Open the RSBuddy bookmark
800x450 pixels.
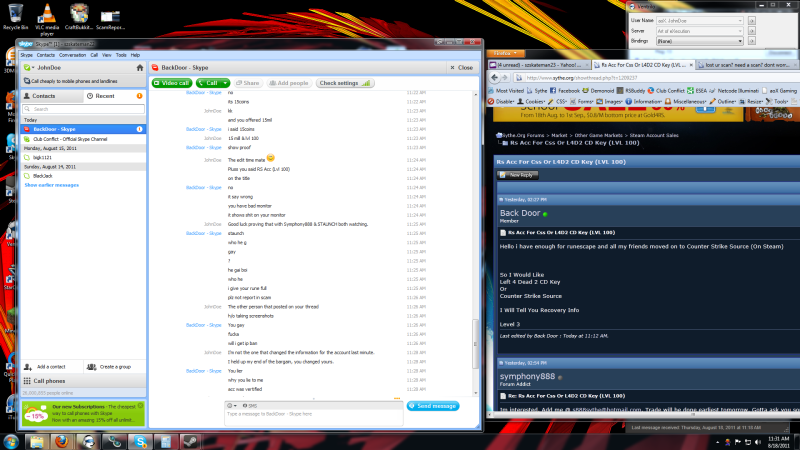[631, 91]
